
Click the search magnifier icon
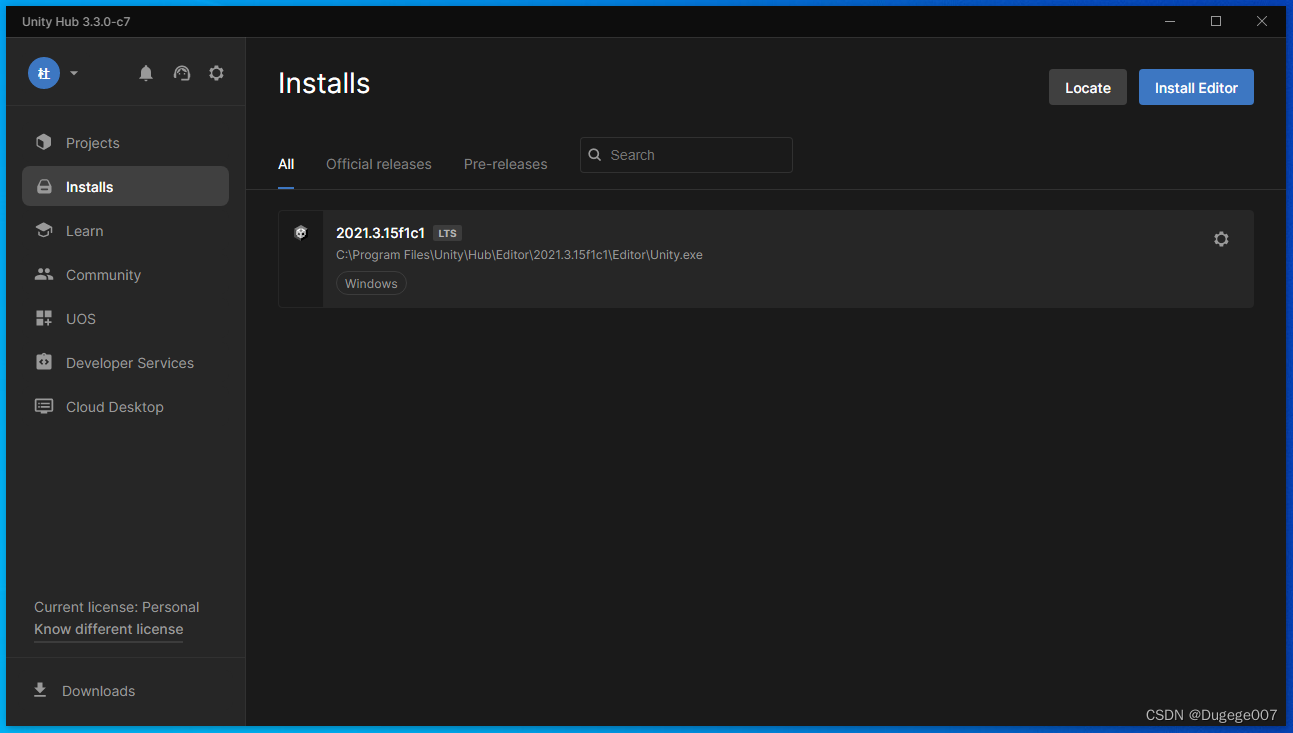pos(595,155)
